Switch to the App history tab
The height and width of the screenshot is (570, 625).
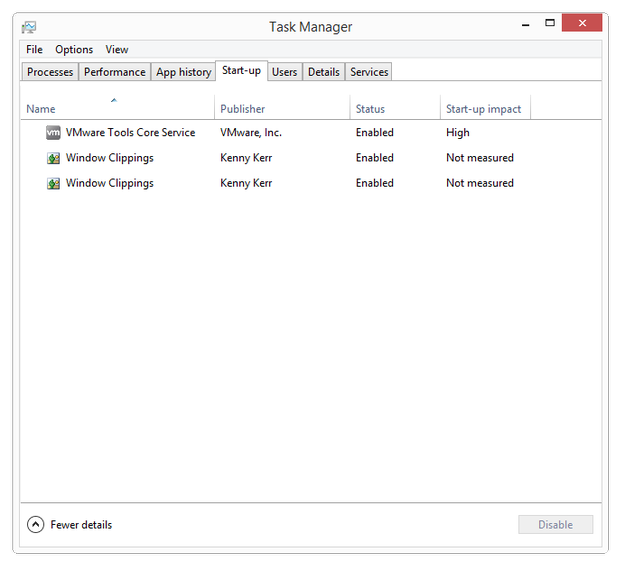point(184,72)
